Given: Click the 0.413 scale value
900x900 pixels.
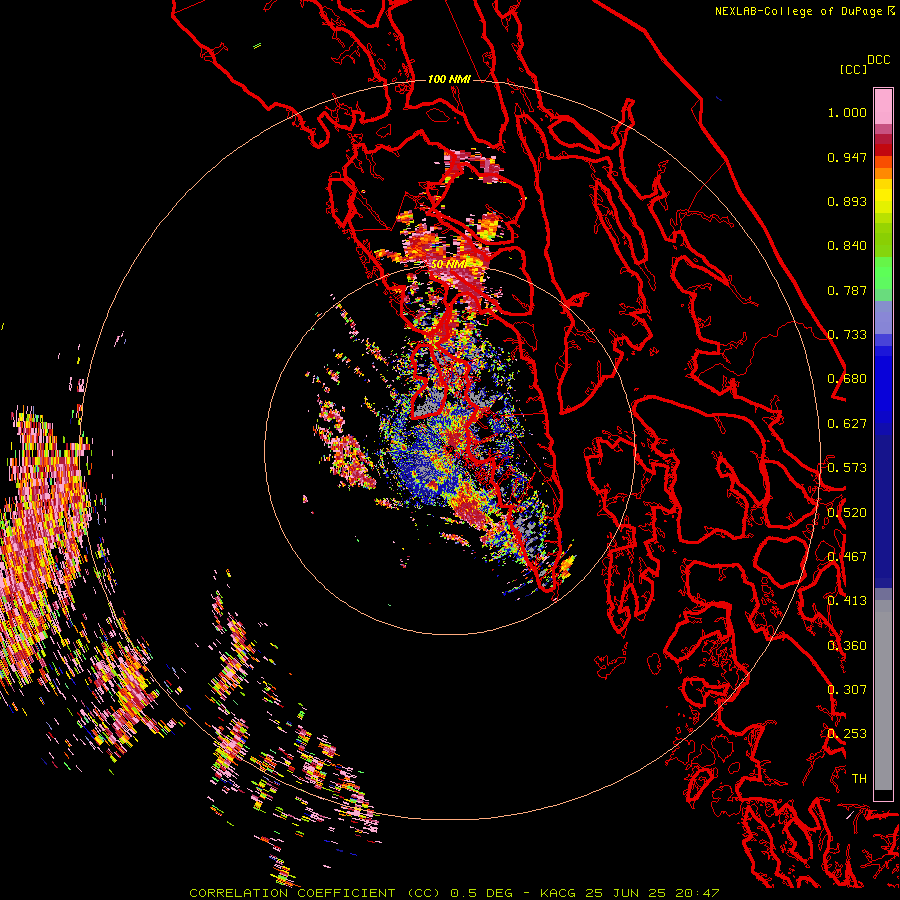Looking at the screenshot, I should click(847, 601).
